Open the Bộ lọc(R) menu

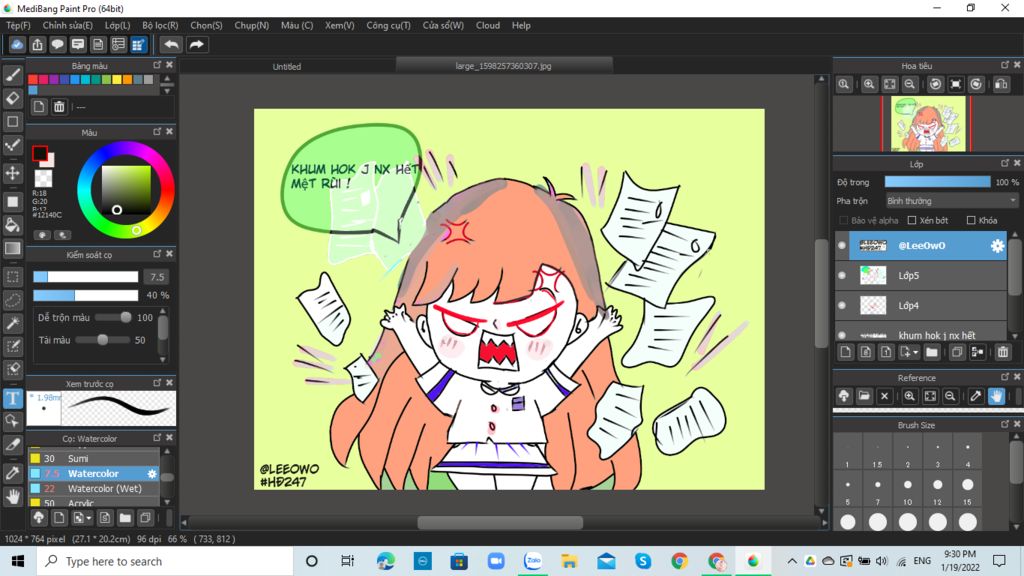point(161,25)
